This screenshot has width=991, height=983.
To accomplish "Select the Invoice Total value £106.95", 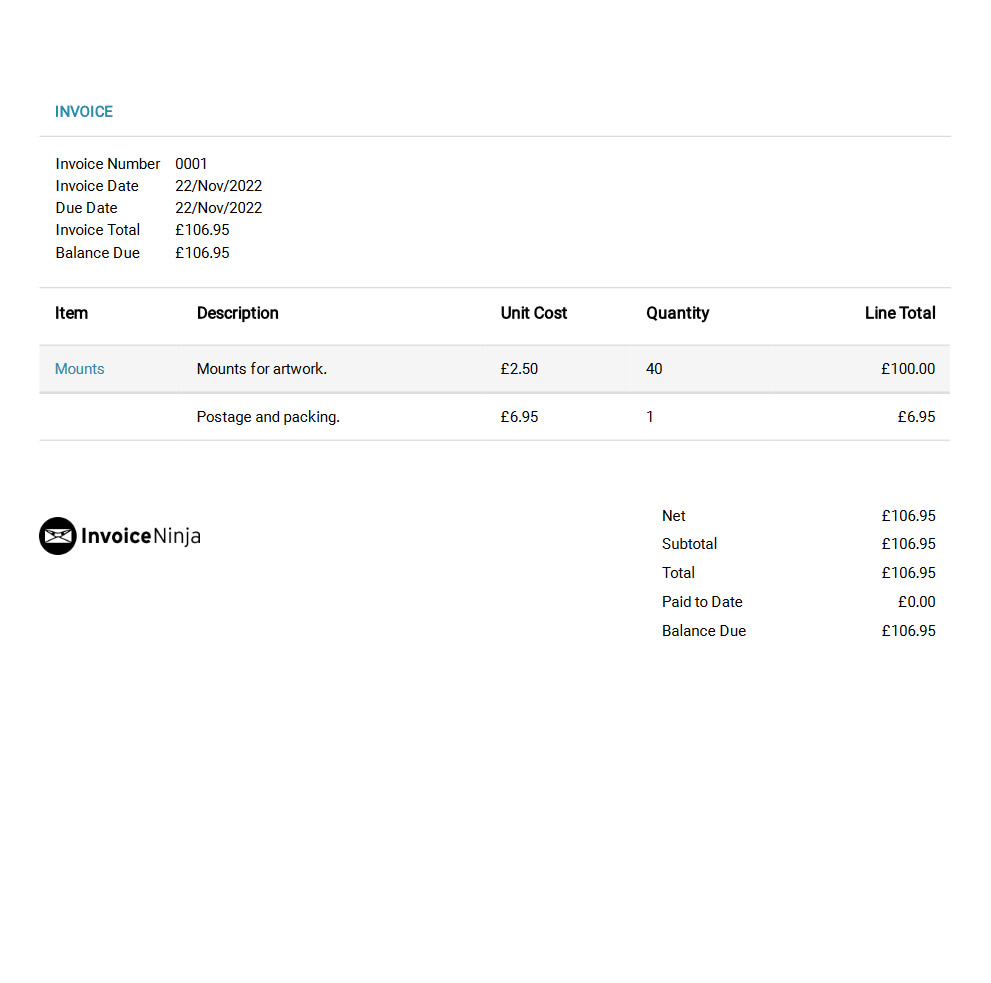I will (202, 230).
